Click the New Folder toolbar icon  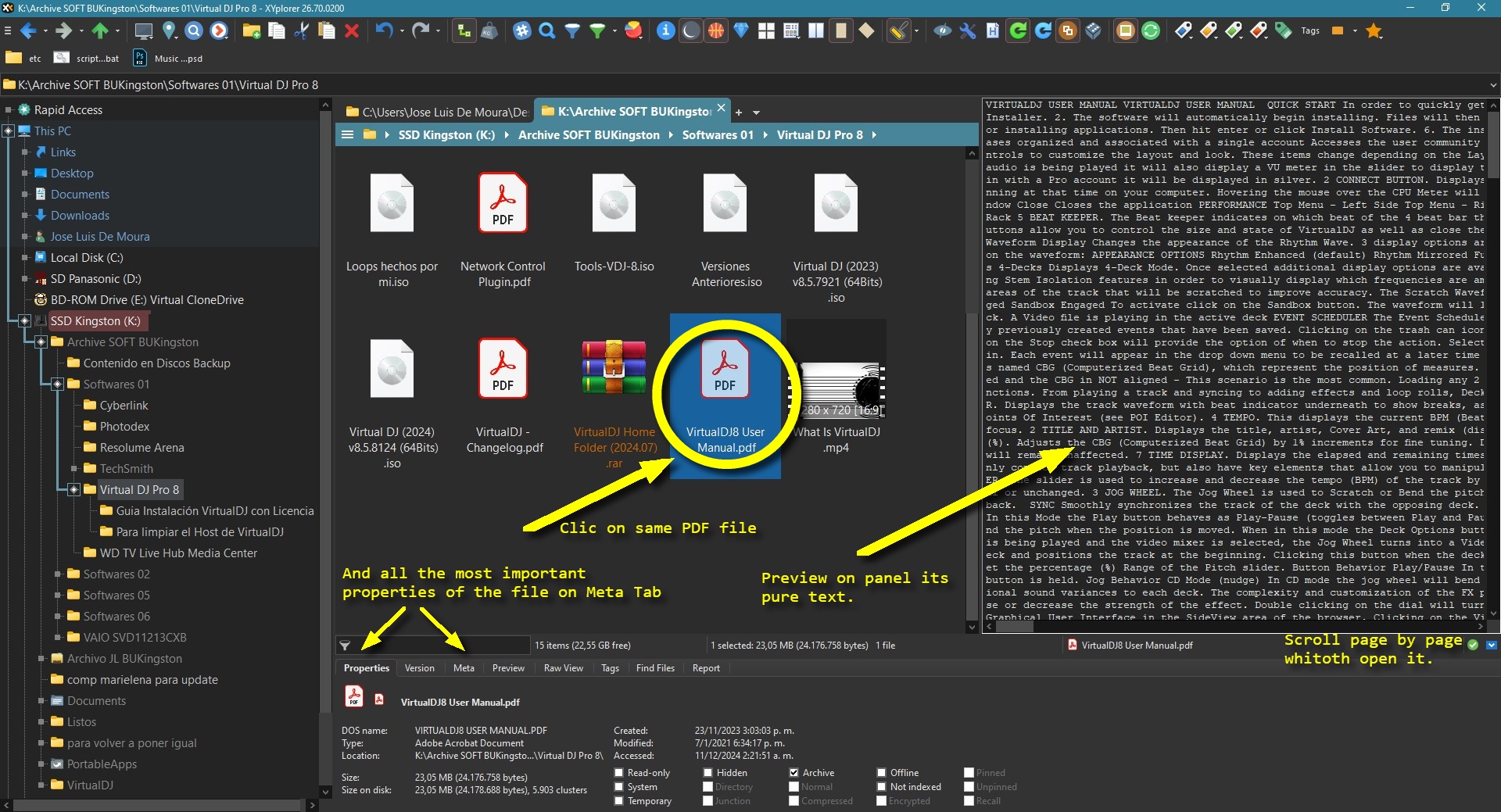251,31
